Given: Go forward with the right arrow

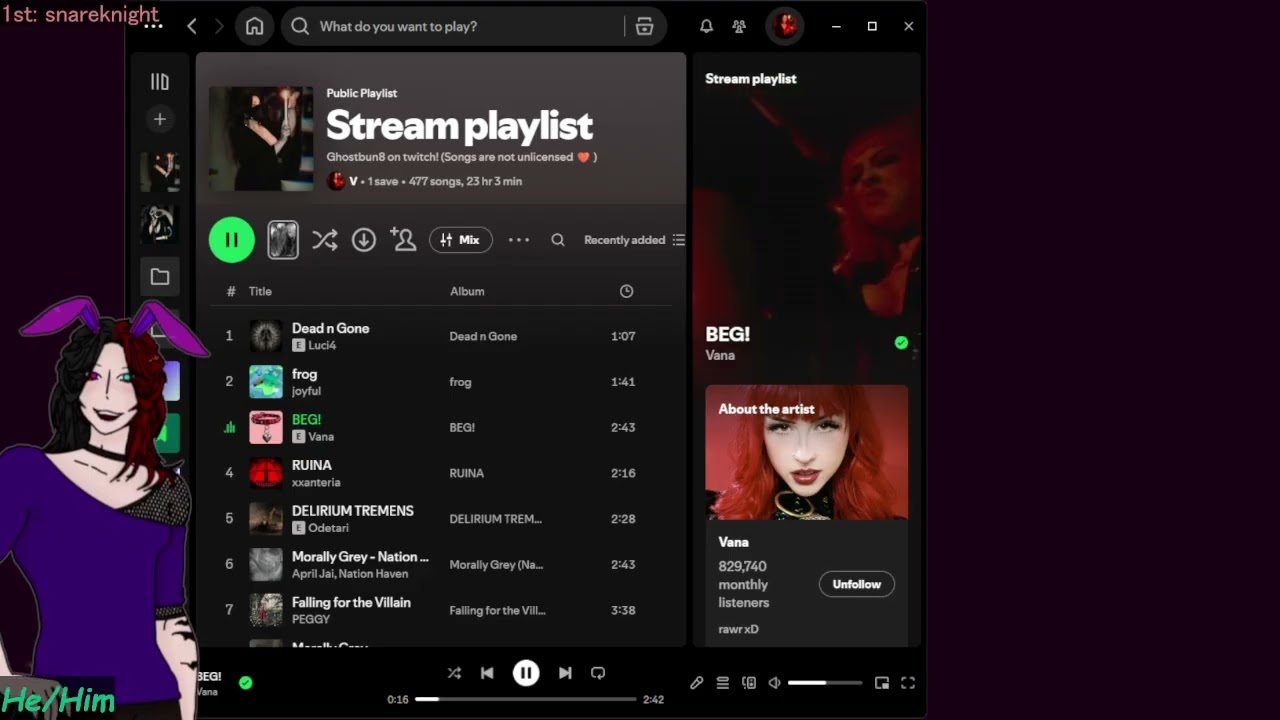Looking at the screenshot, I should coord(219,27).
